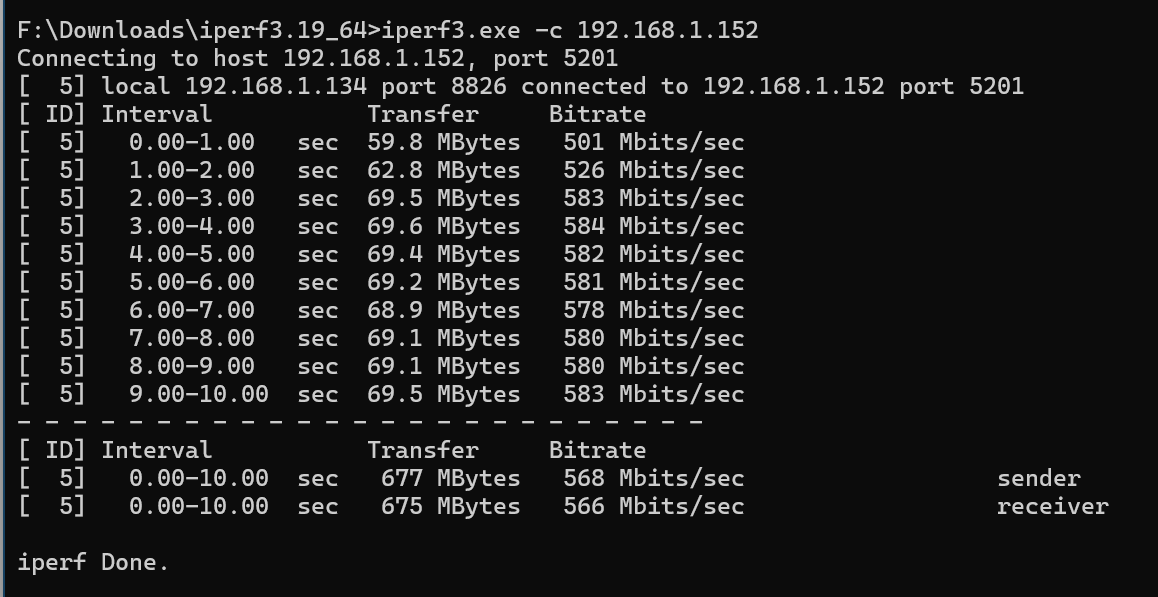1158x597 pixels.
Task: Click the 501 Mbits/sec bitrate value
Action: [654, 143]
